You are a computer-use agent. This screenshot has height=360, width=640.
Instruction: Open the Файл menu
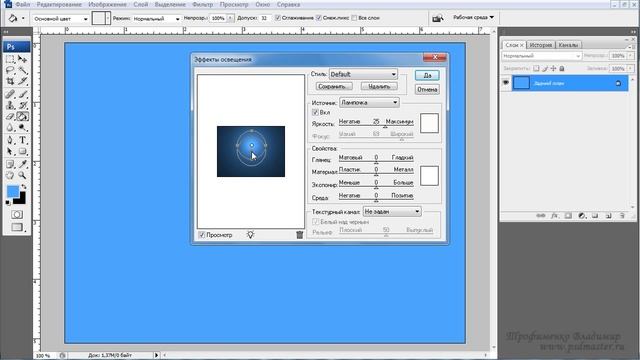pos(22,4)
